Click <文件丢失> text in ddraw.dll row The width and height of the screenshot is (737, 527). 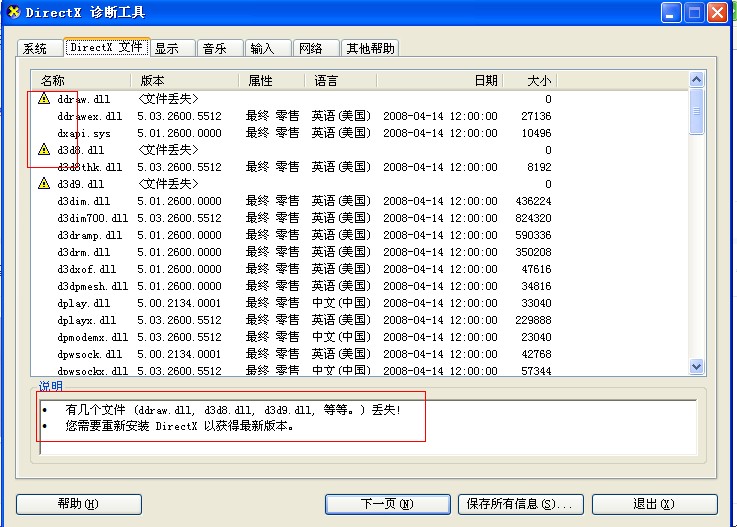coord(168,99)
